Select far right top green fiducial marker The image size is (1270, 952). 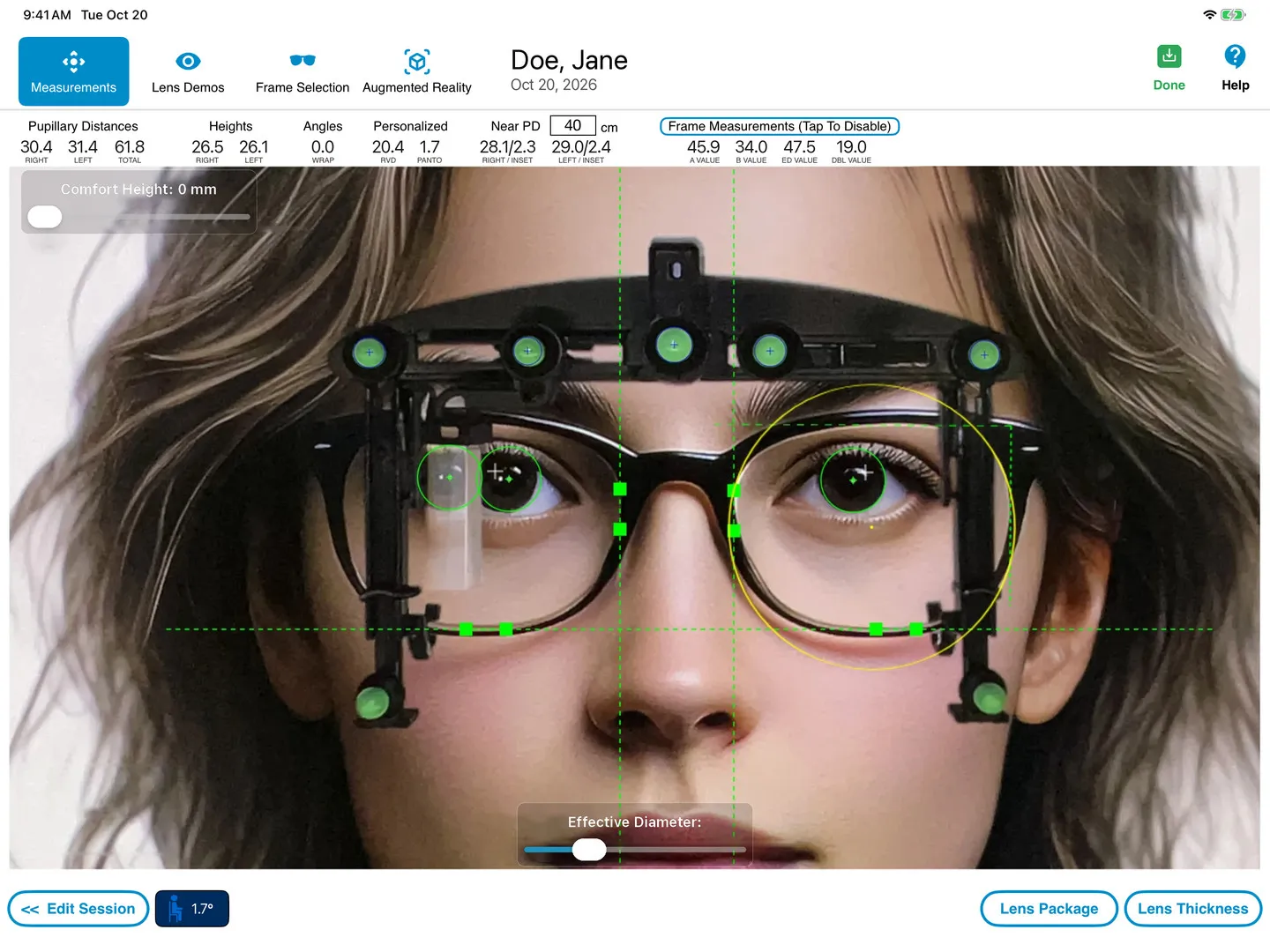[x=984, y=356]
